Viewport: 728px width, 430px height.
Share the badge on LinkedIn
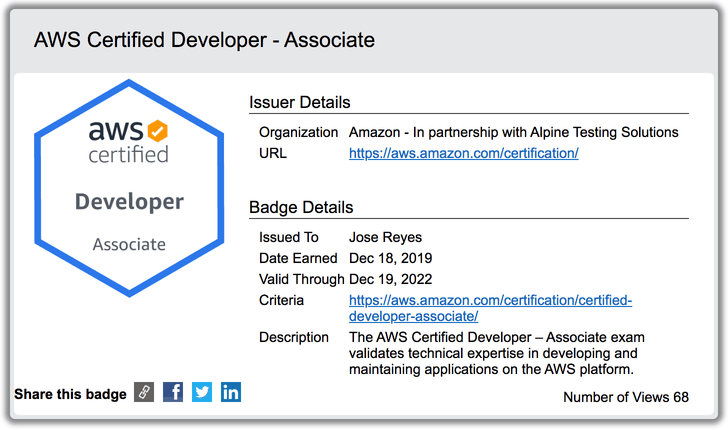tap(231, 392)
